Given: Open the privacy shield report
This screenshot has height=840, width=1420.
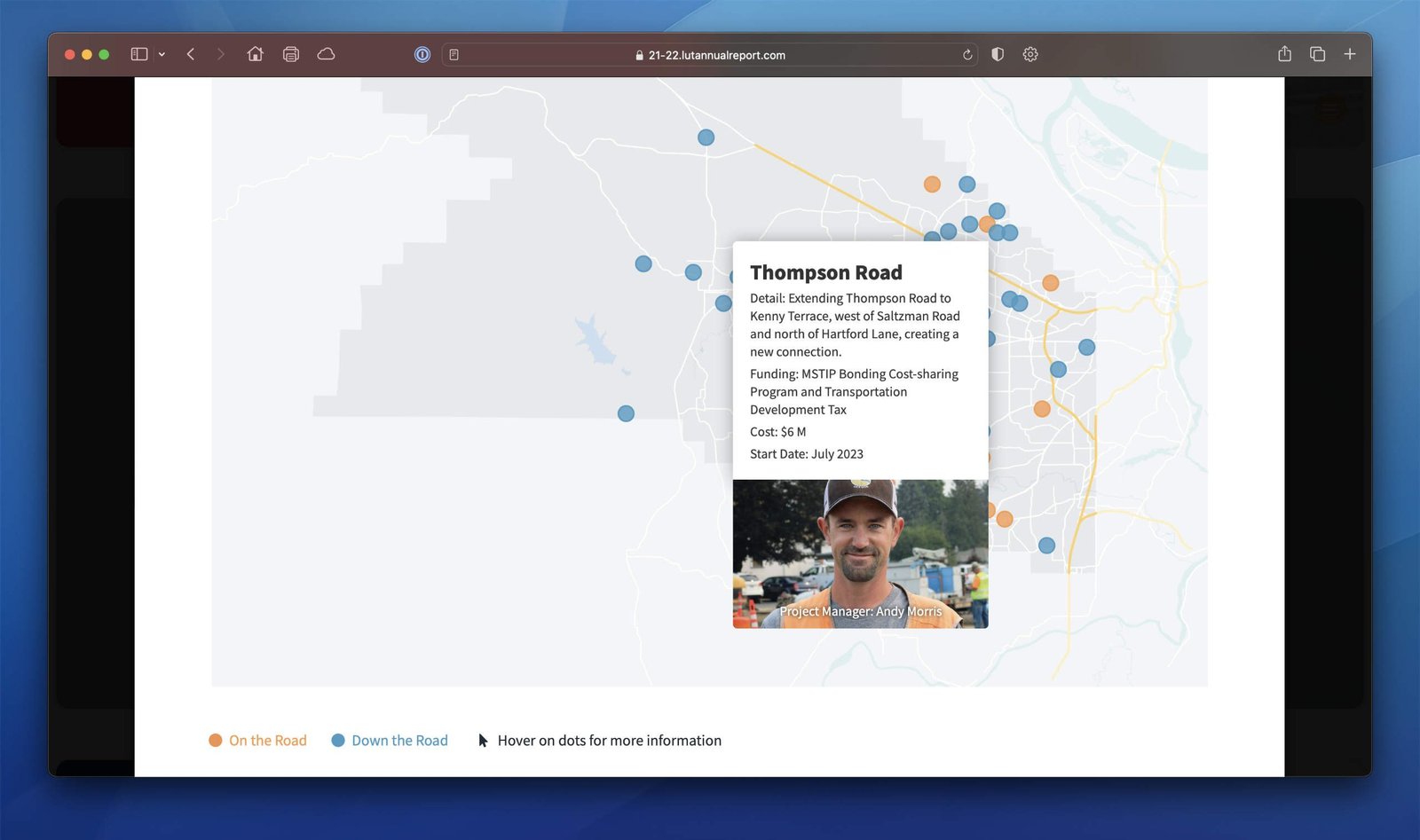Looking at the screenshot, I should (998, 54).
